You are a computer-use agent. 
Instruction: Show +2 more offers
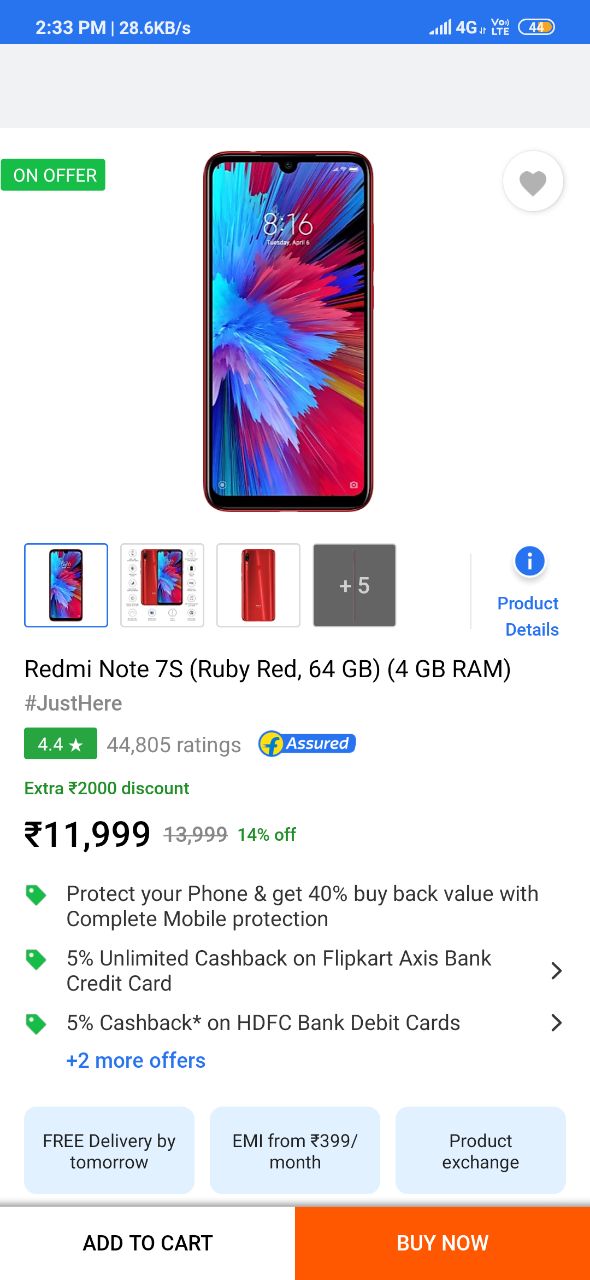pos(136,1061)
